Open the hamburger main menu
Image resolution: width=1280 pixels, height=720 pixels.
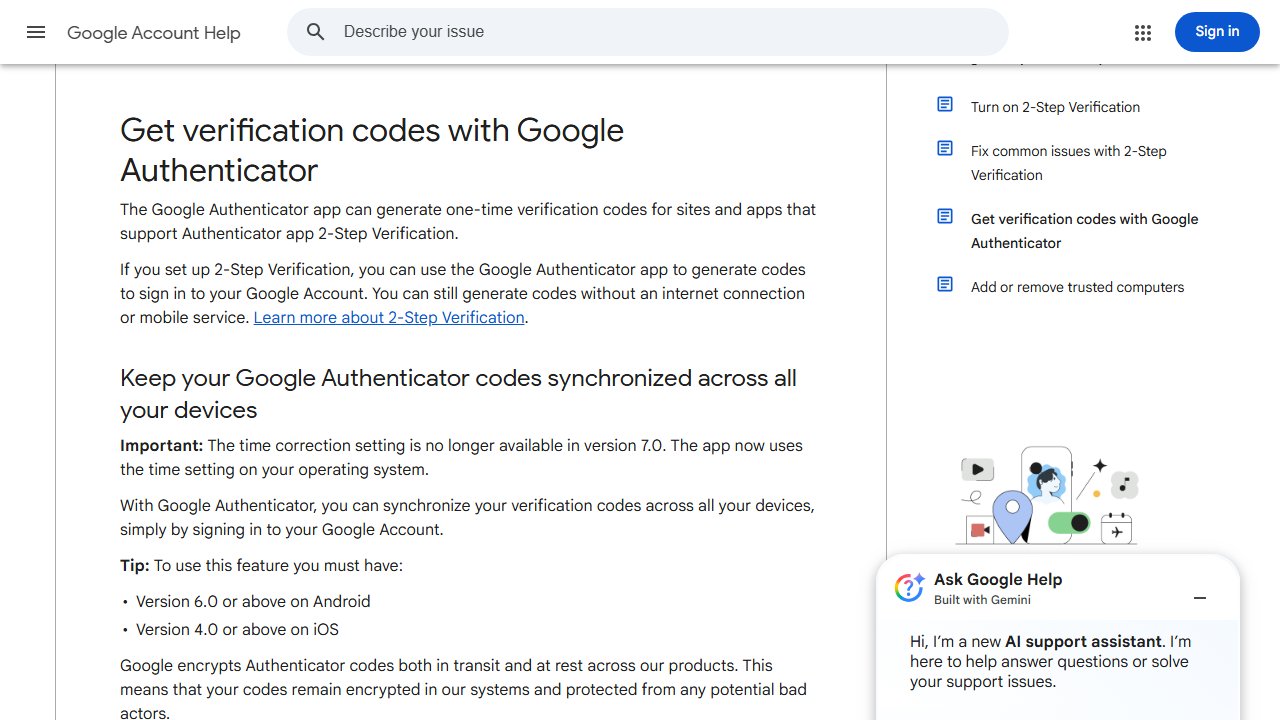tap(36, 32)
